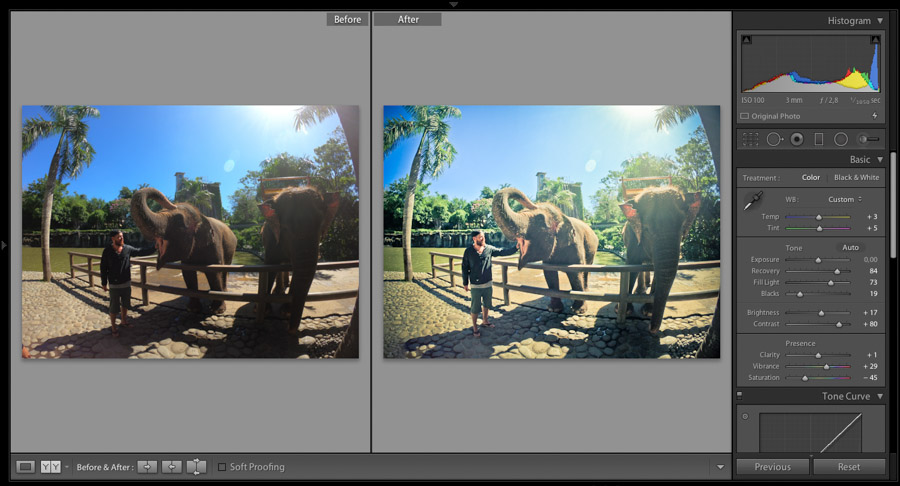
Task: Swap Before and After settings
Action: tap(196, 466)
